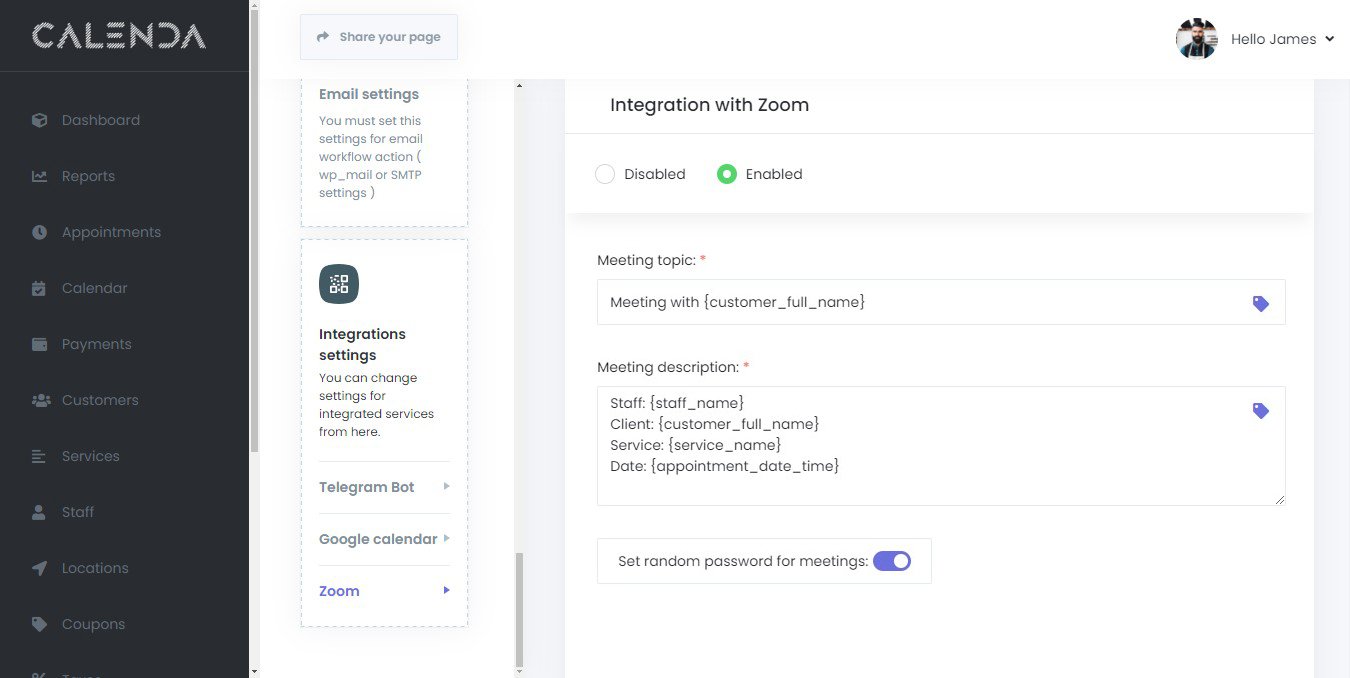Open the Email settings section
Viewport: 1350px width, 678px height.
coord(369,94)
